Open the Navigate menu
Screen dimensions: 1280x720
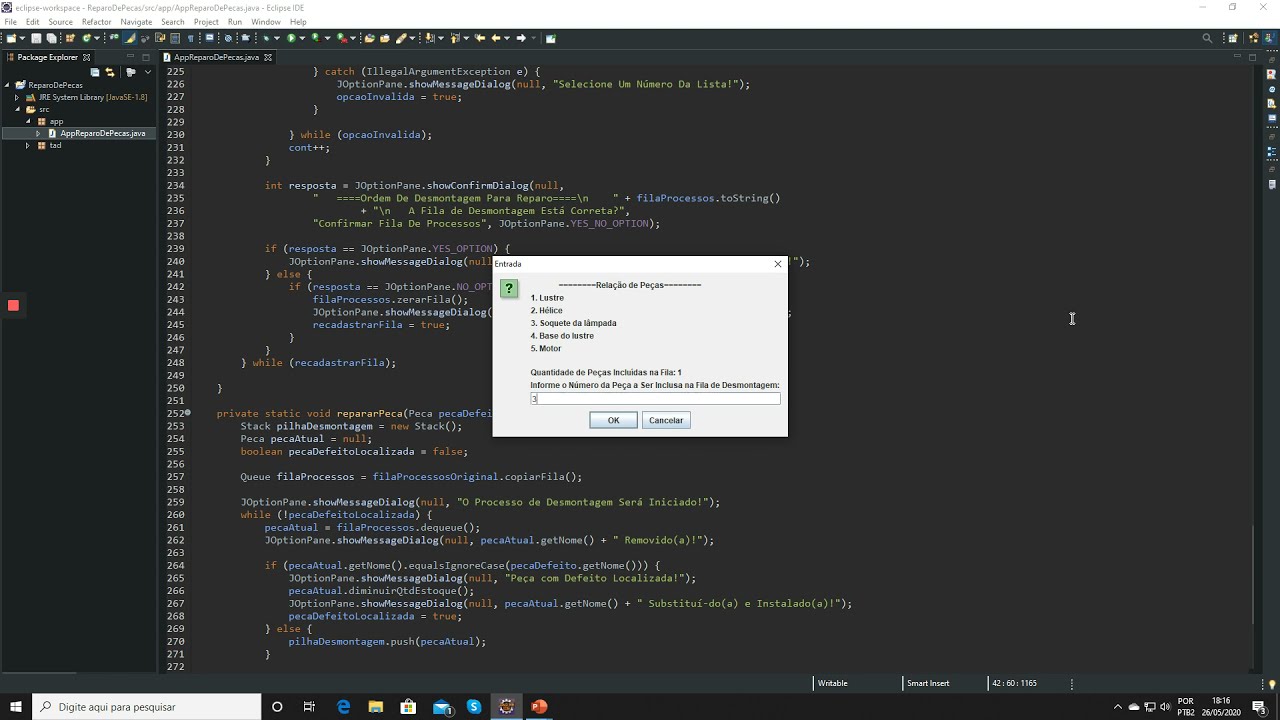coord(136,21)
